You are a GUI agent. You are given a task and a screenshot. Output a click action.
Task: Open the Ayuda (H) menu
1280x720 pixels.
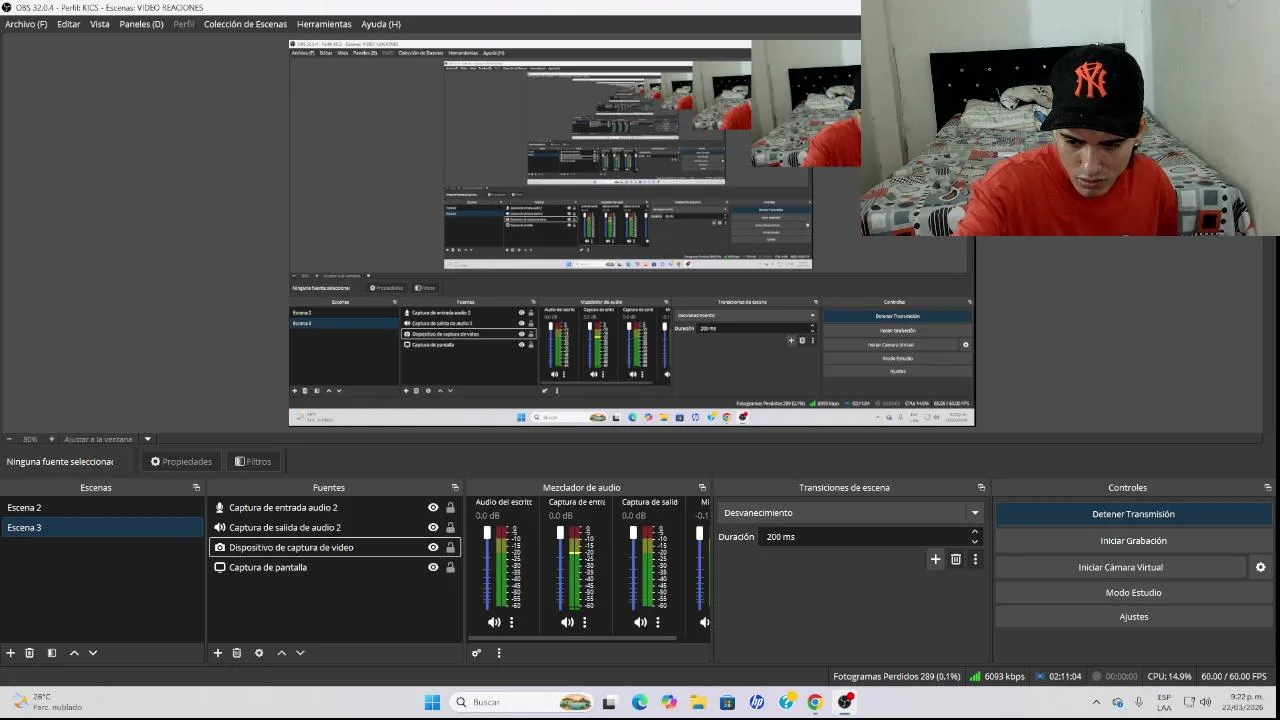[x=381, y=24]
